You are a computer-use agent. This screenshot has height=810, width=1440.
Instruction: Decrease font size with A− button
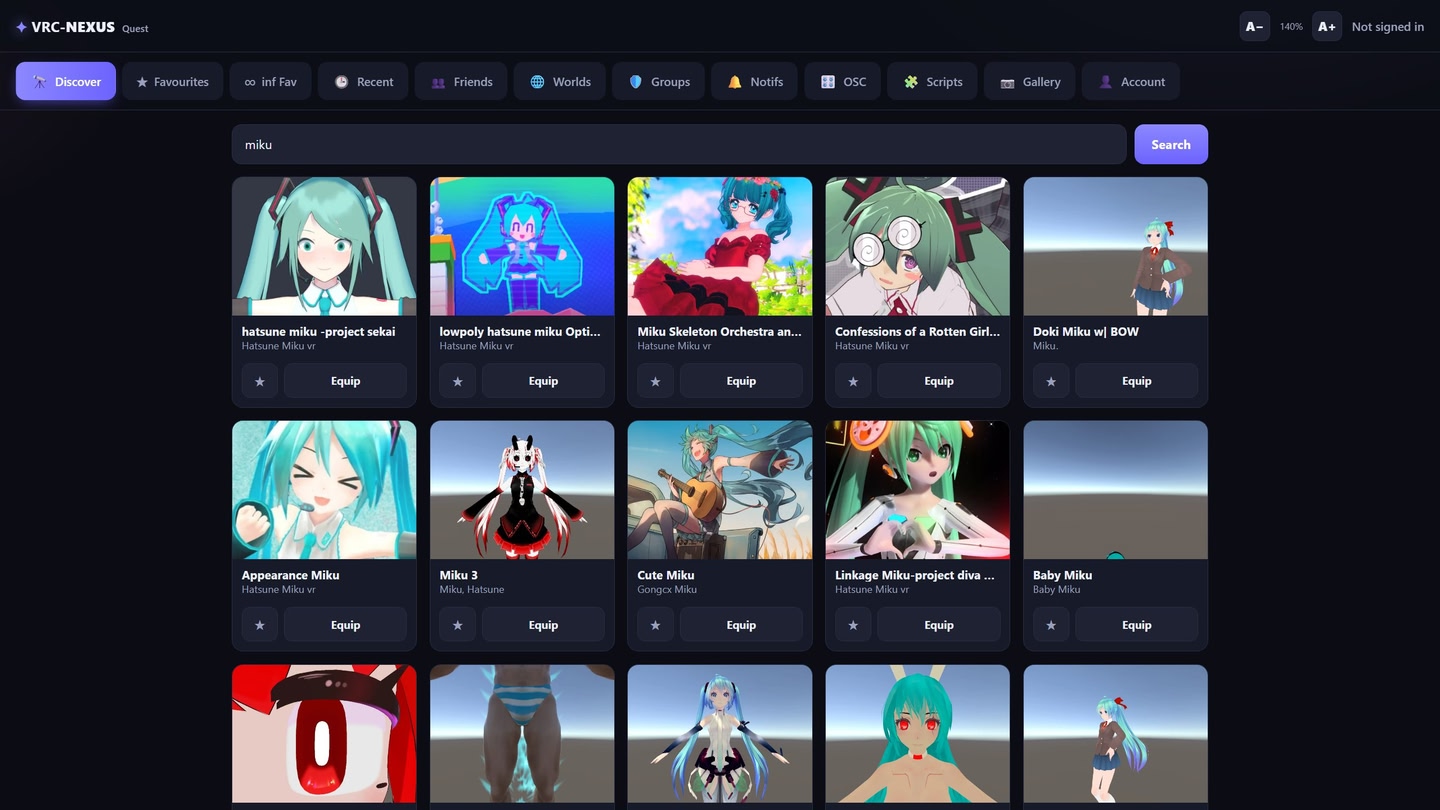tap(1254, 27)
